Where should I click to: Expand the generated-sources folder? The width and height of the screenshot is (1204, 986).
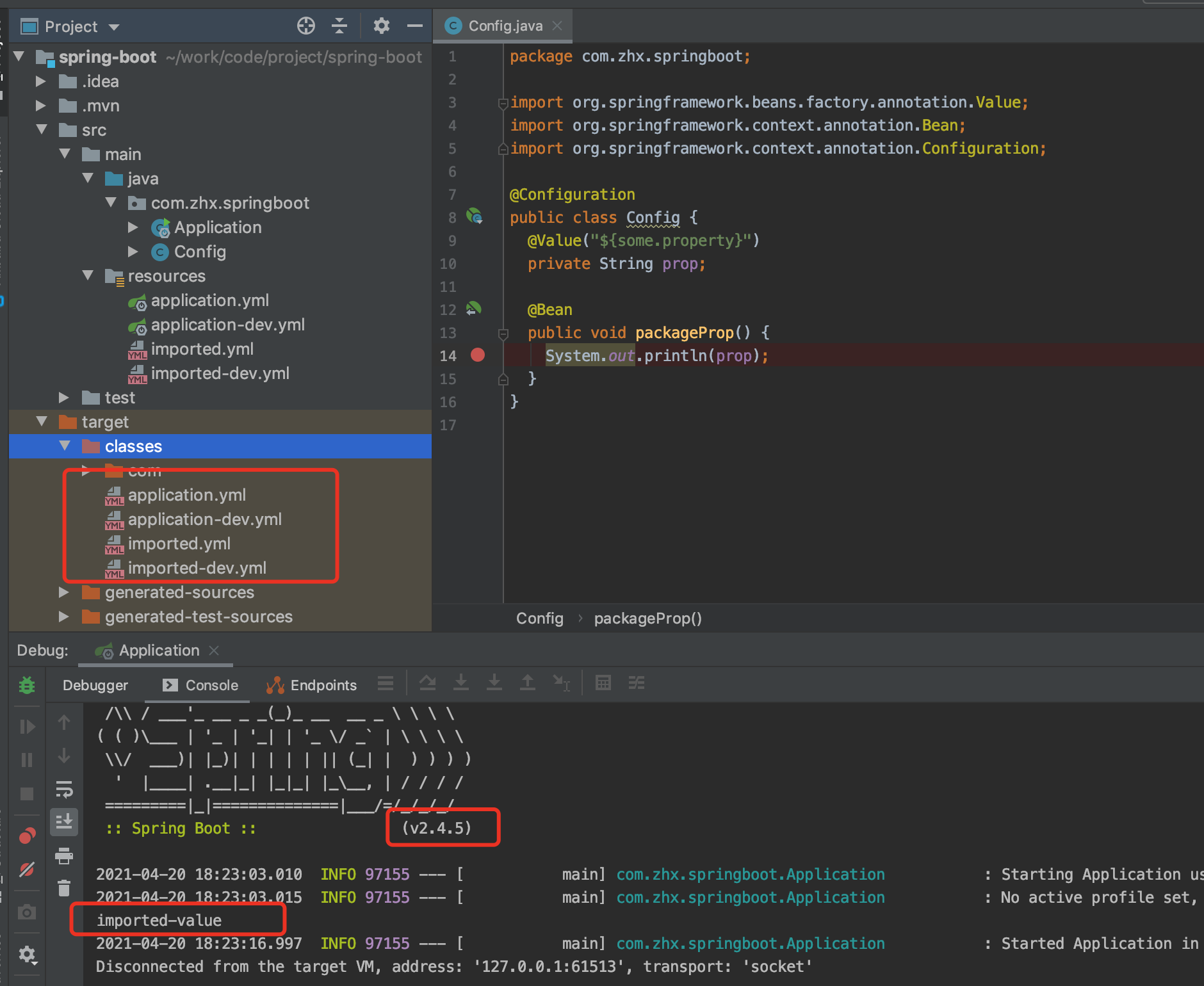pyautogui.click(x=64, y=592)
